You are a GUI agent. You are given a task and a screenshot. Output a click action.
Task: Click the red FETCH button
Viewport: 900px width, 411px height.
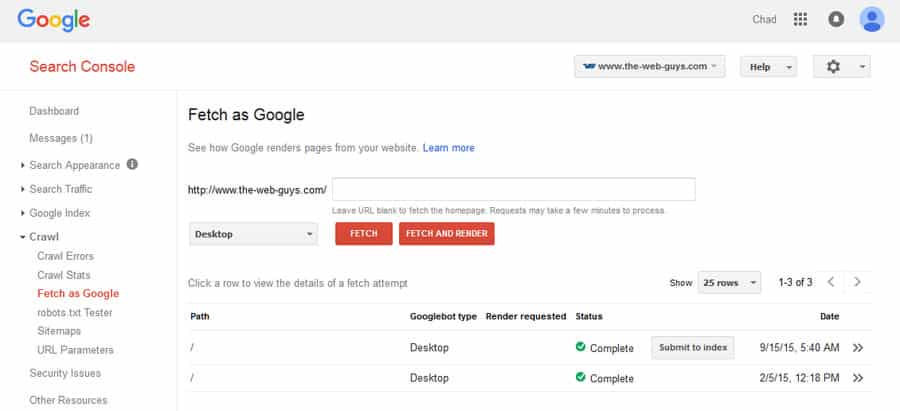(x=364, y=234)
